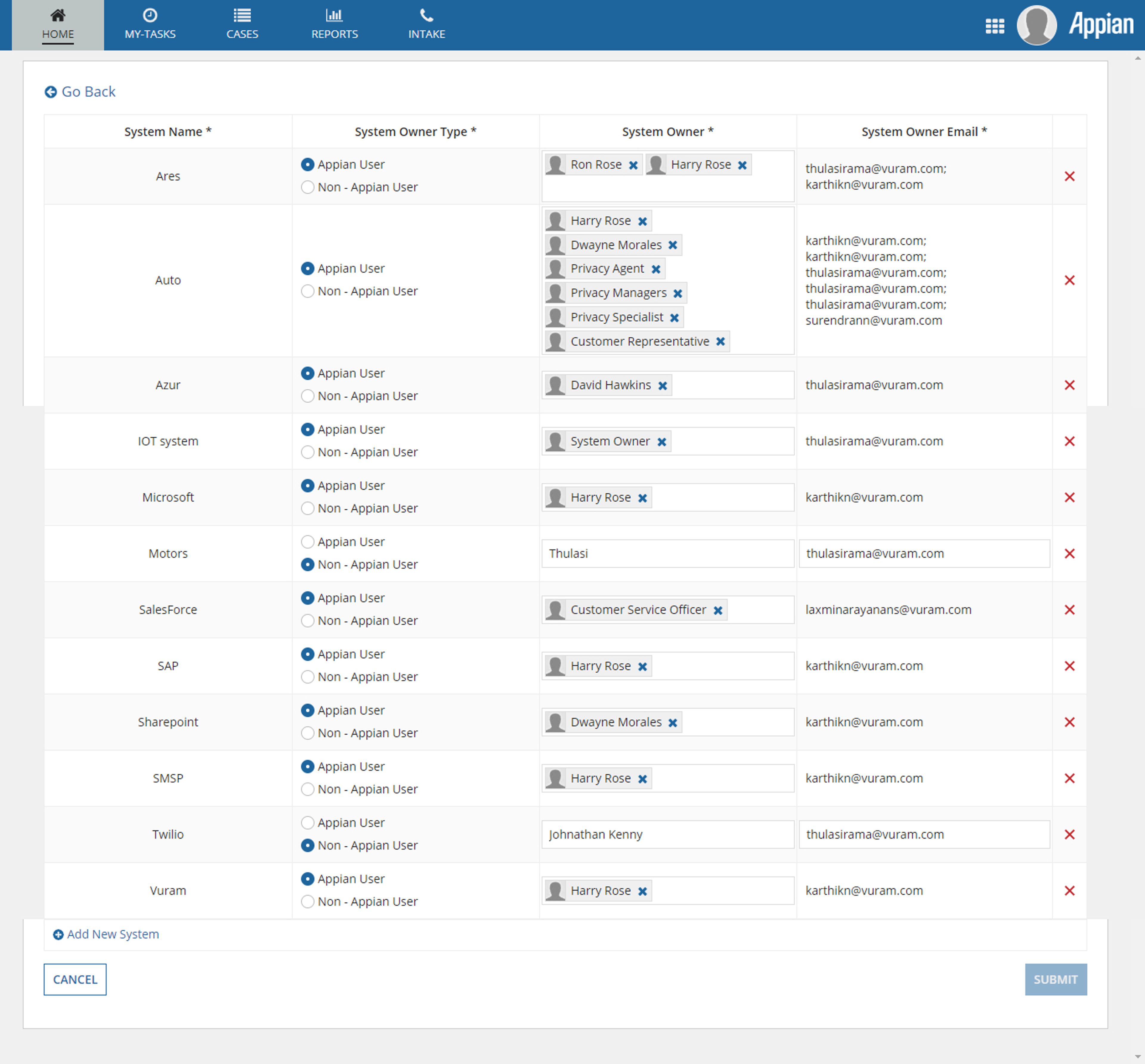Image resolution: width=1145 pixels, height=1064 pixels.
Task: Select Non - Appian User for IOT system
Action: [308, 453]
